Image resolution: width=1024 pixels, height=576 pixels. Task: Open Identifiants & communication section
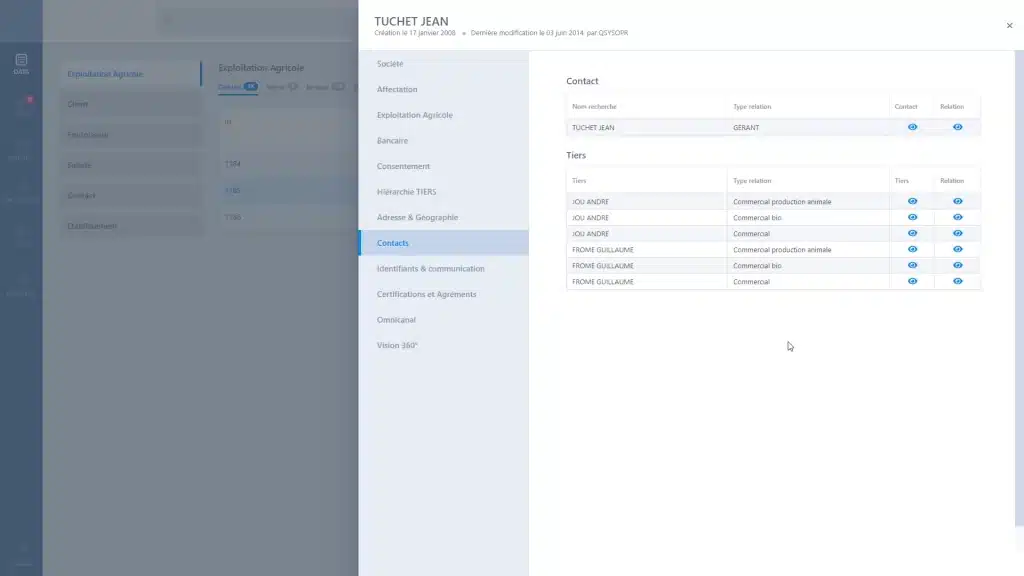tap(430, 269)
